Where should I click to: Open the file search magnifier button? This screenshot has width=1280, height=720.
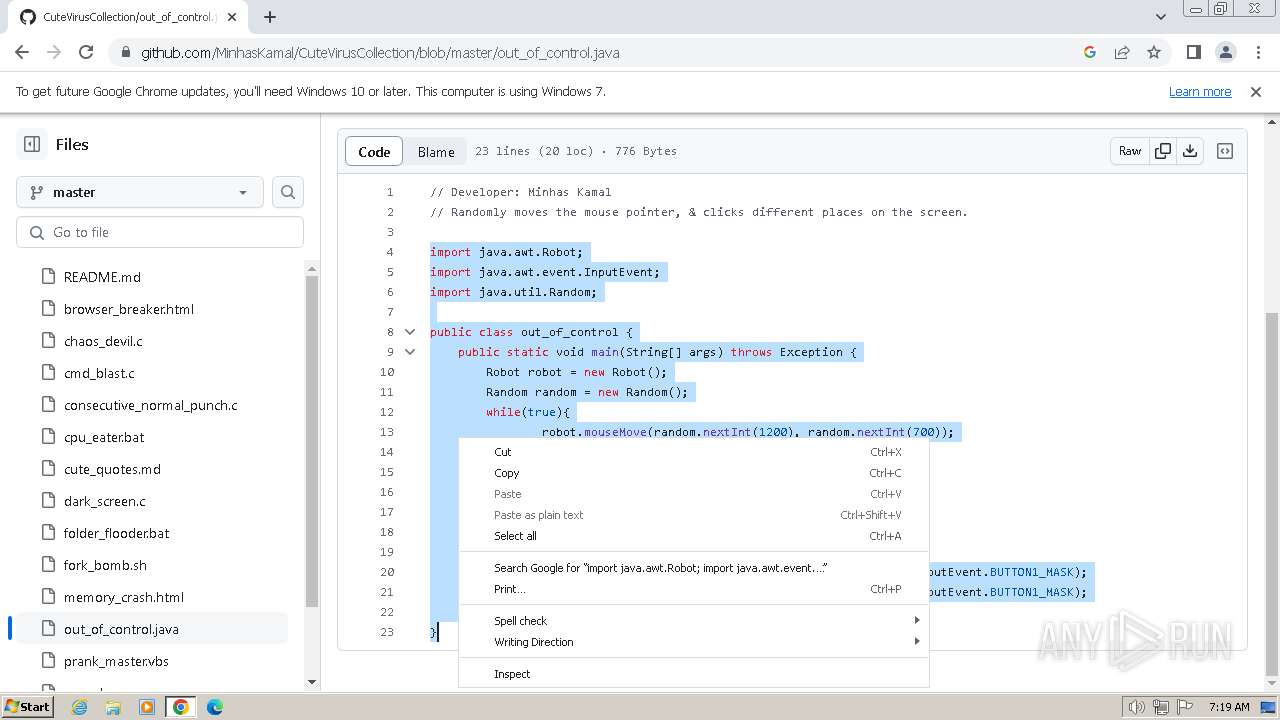tap(288, 192)
